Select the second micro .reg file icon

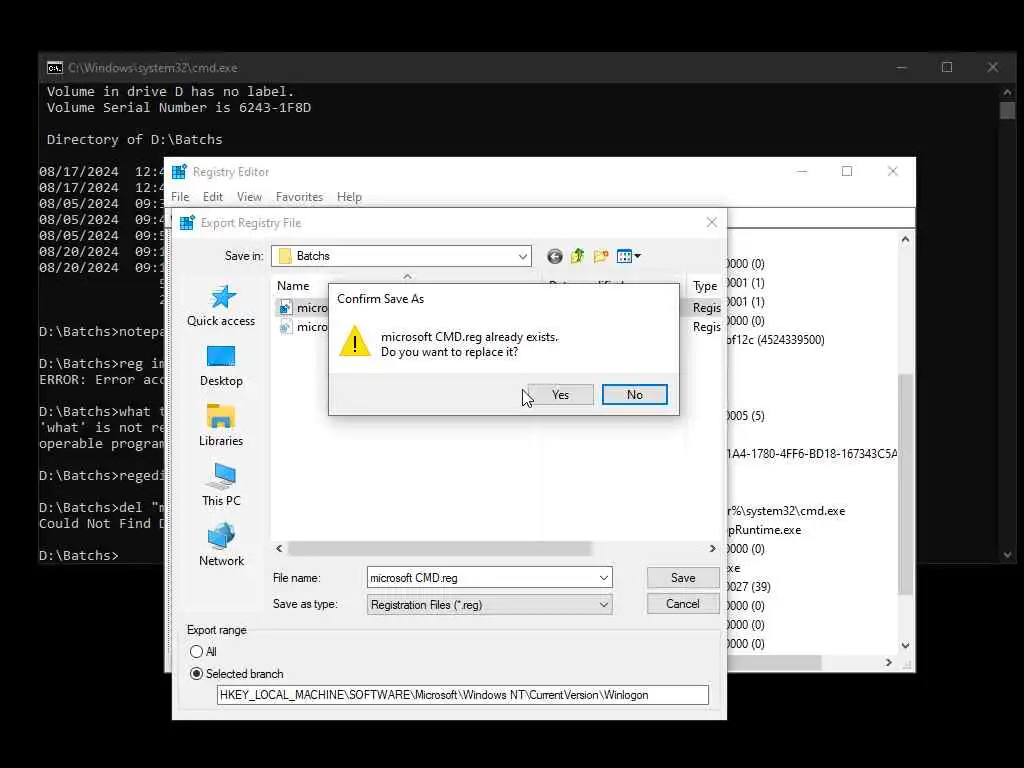(x=285, y=327)
